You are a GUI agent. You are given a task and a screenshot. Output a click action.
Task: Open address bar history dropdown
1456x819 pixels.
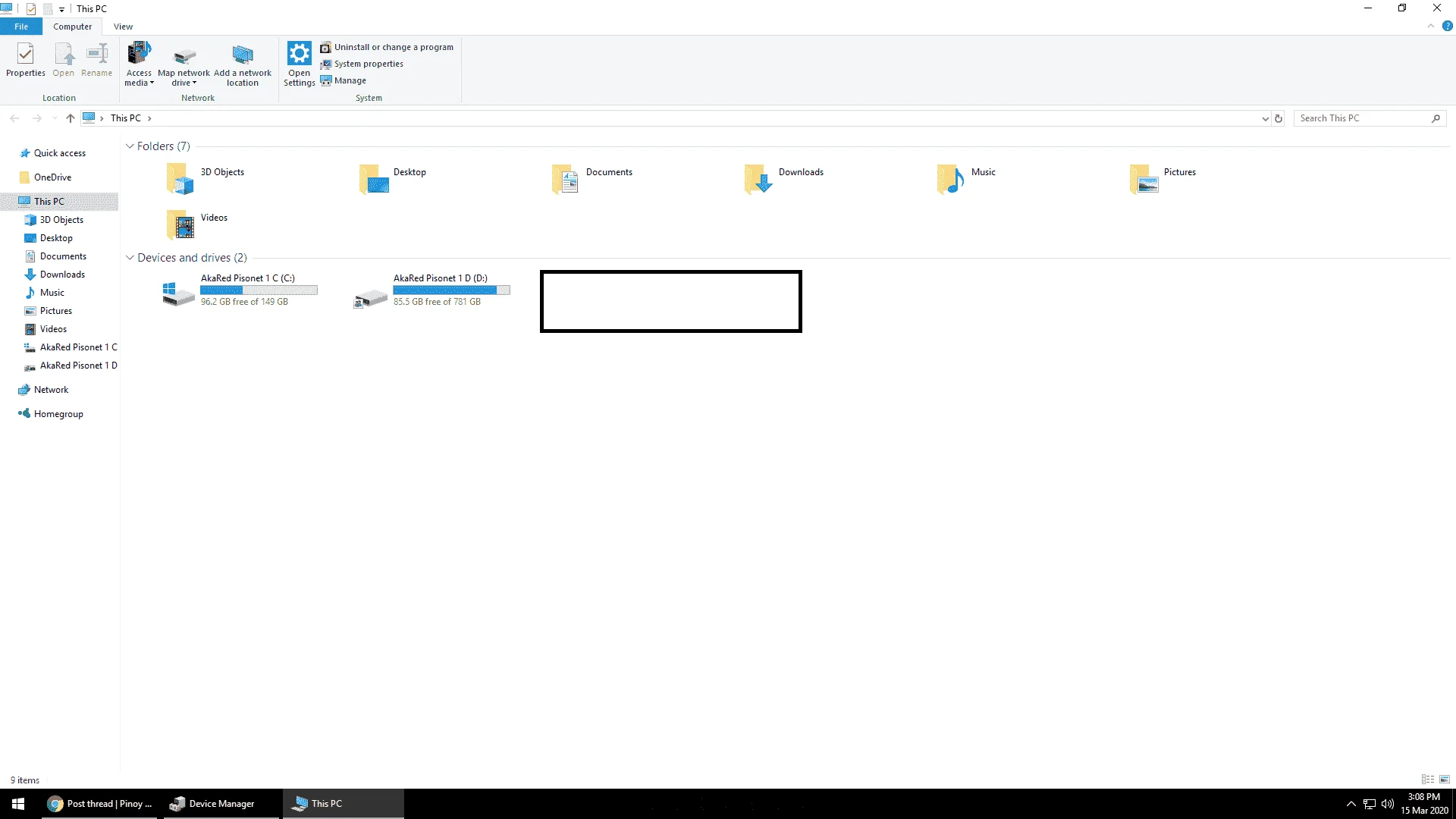click(x=1265, y=118)
